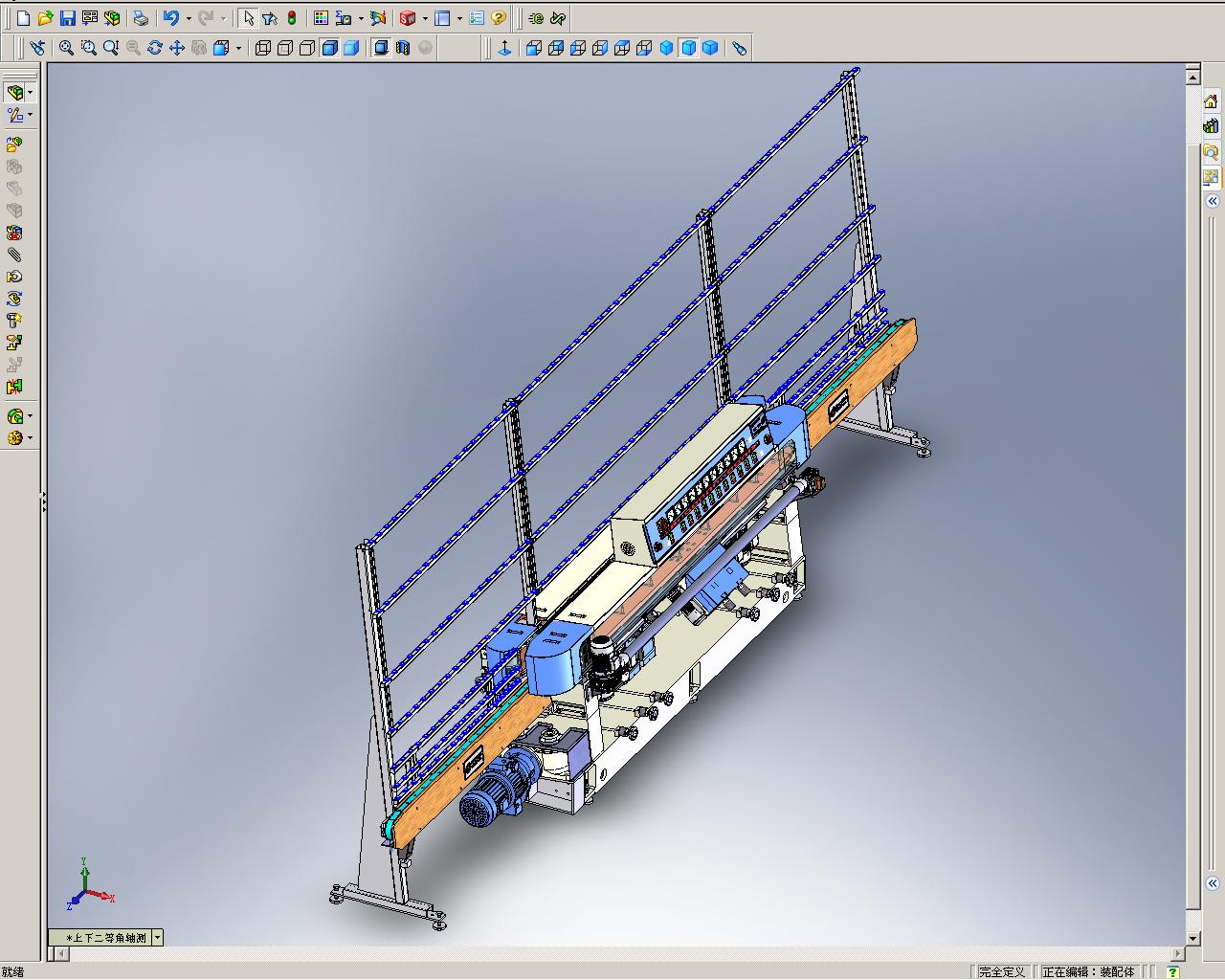Show hidden lines visible display

coord(285,48)
